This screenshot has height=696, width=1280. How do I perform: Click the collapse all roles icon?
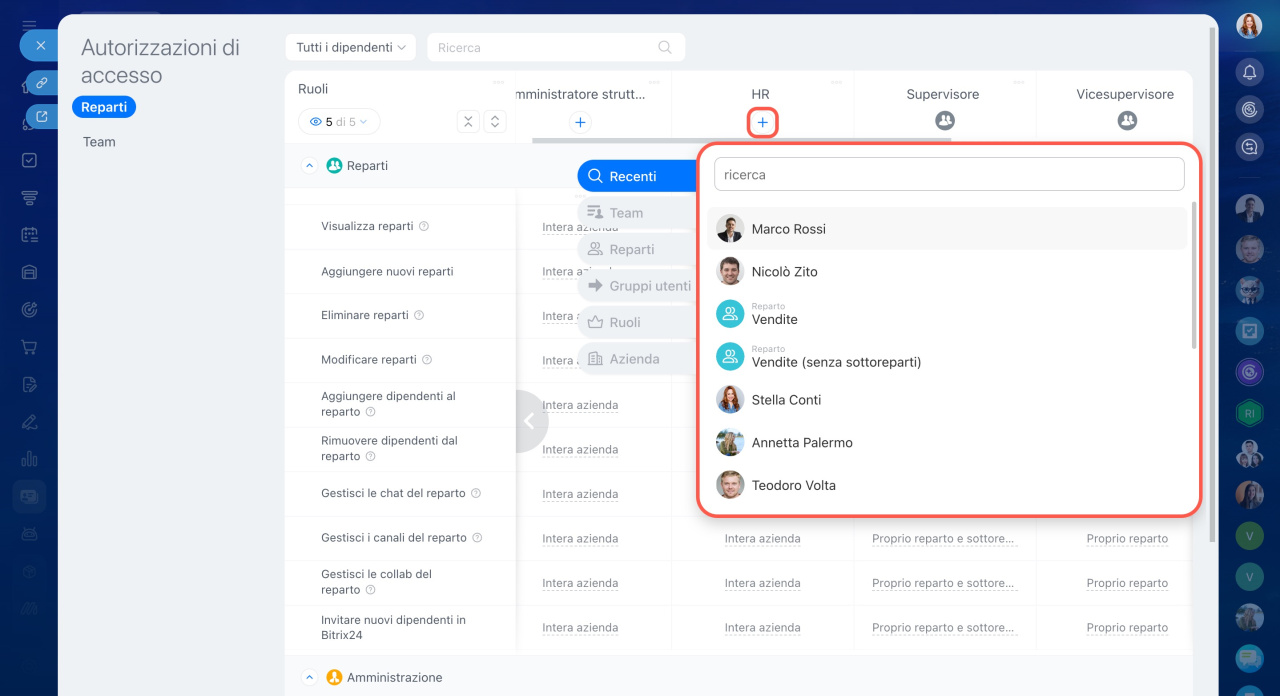click(x=468, y=122)
